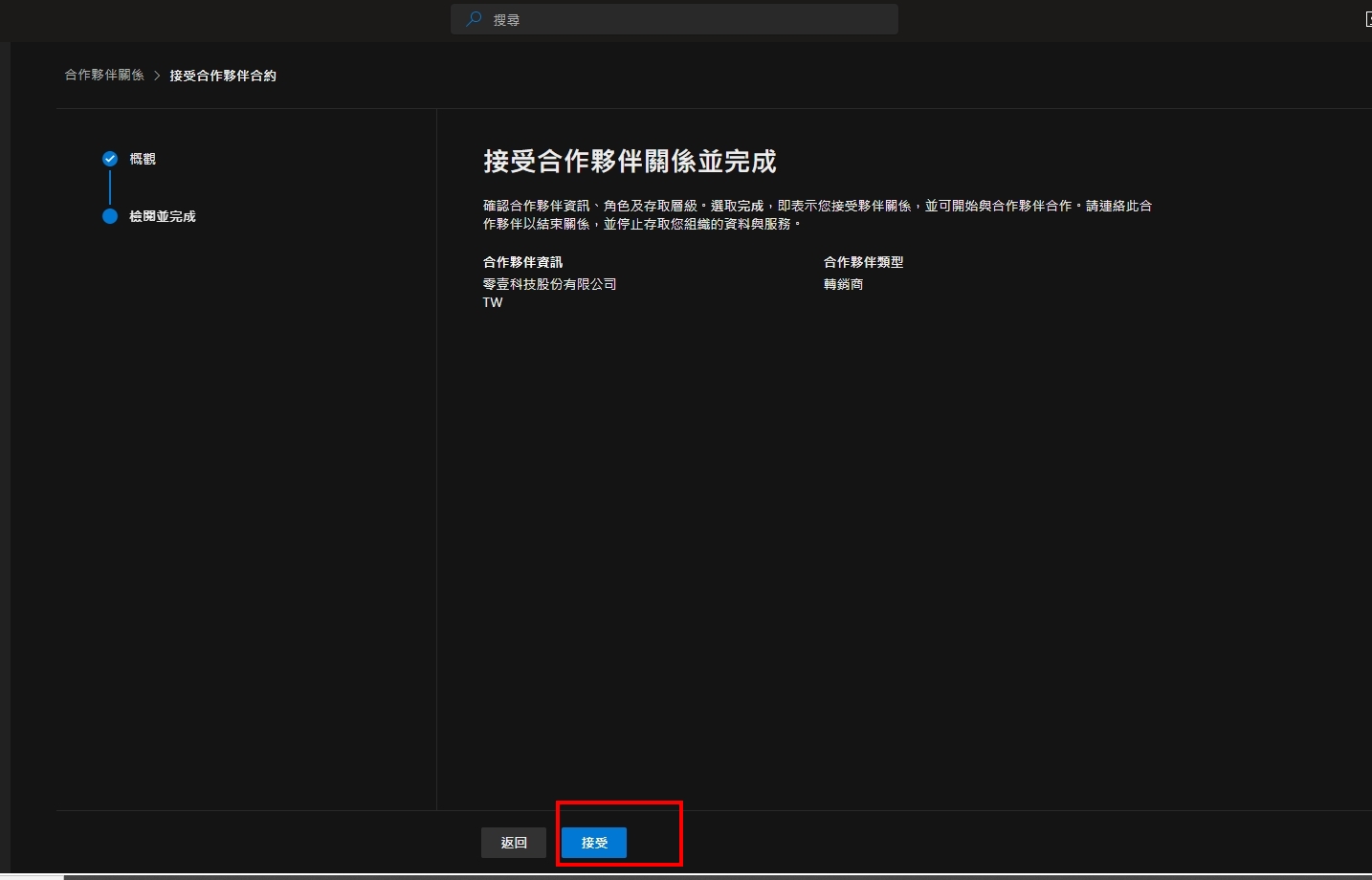The height and width of the screenshot is (880, 1372).
Task: Click the blue circle for 檢閱並完成 step
Action: (x=110, y=216)
